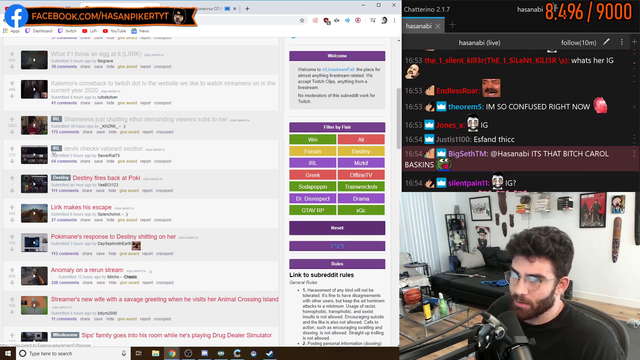Click username BigSethTM in chat

(467, 154)
